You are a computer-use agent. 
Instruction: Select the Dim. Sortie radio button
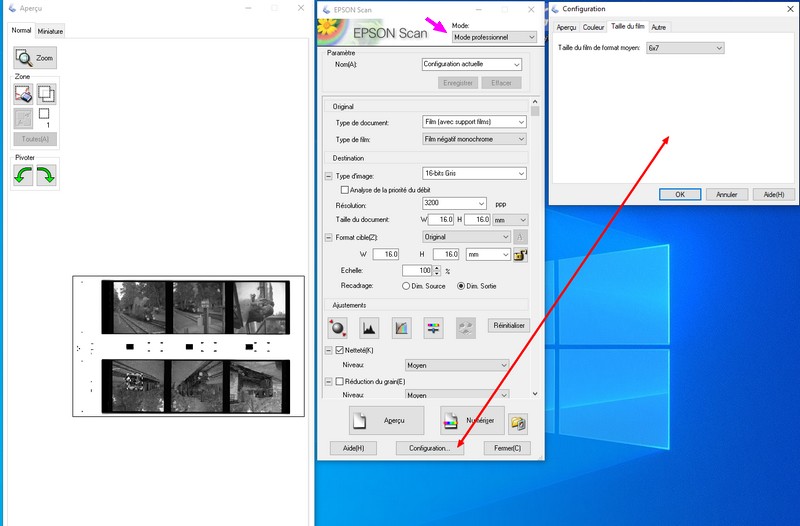click(x=461, y=286)
